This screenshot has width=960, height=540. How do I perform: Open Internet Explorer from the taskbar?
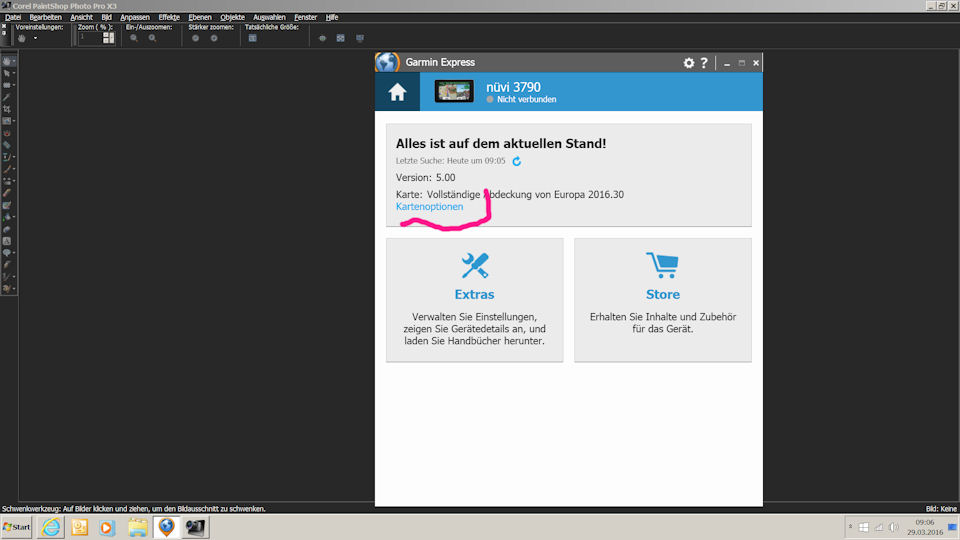[49, 527]
